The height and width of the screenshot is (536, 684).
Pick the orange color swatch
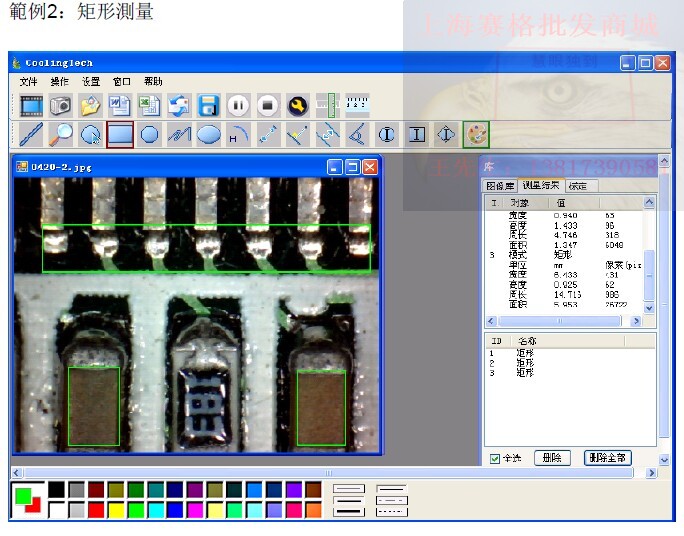[313, 509]
